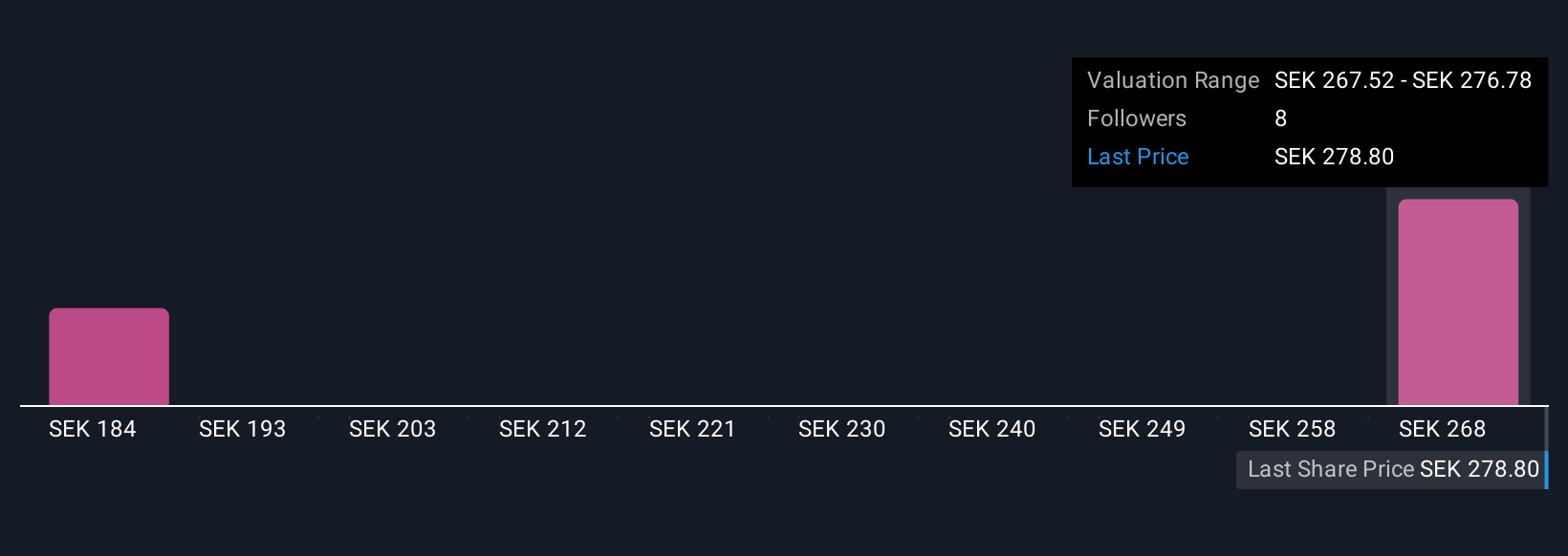Click the Valuation Range text in tooltip
Image resolution: width=1568 pixels, height=556 pixels.
[x=1173, y=80]
